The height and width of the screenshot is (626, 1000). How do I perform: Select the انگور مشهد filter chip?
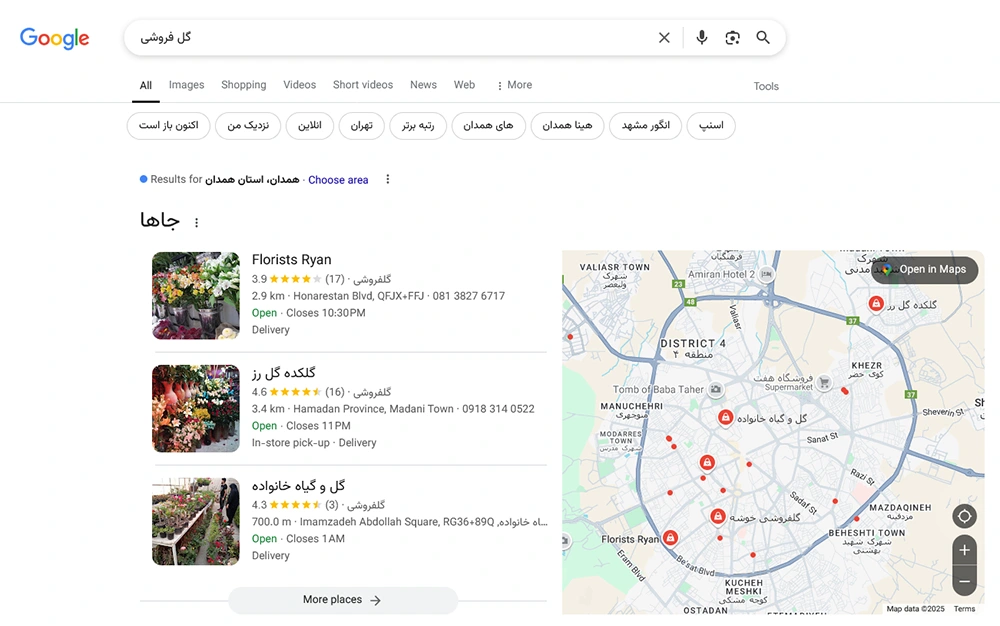[x=645, y=126]
